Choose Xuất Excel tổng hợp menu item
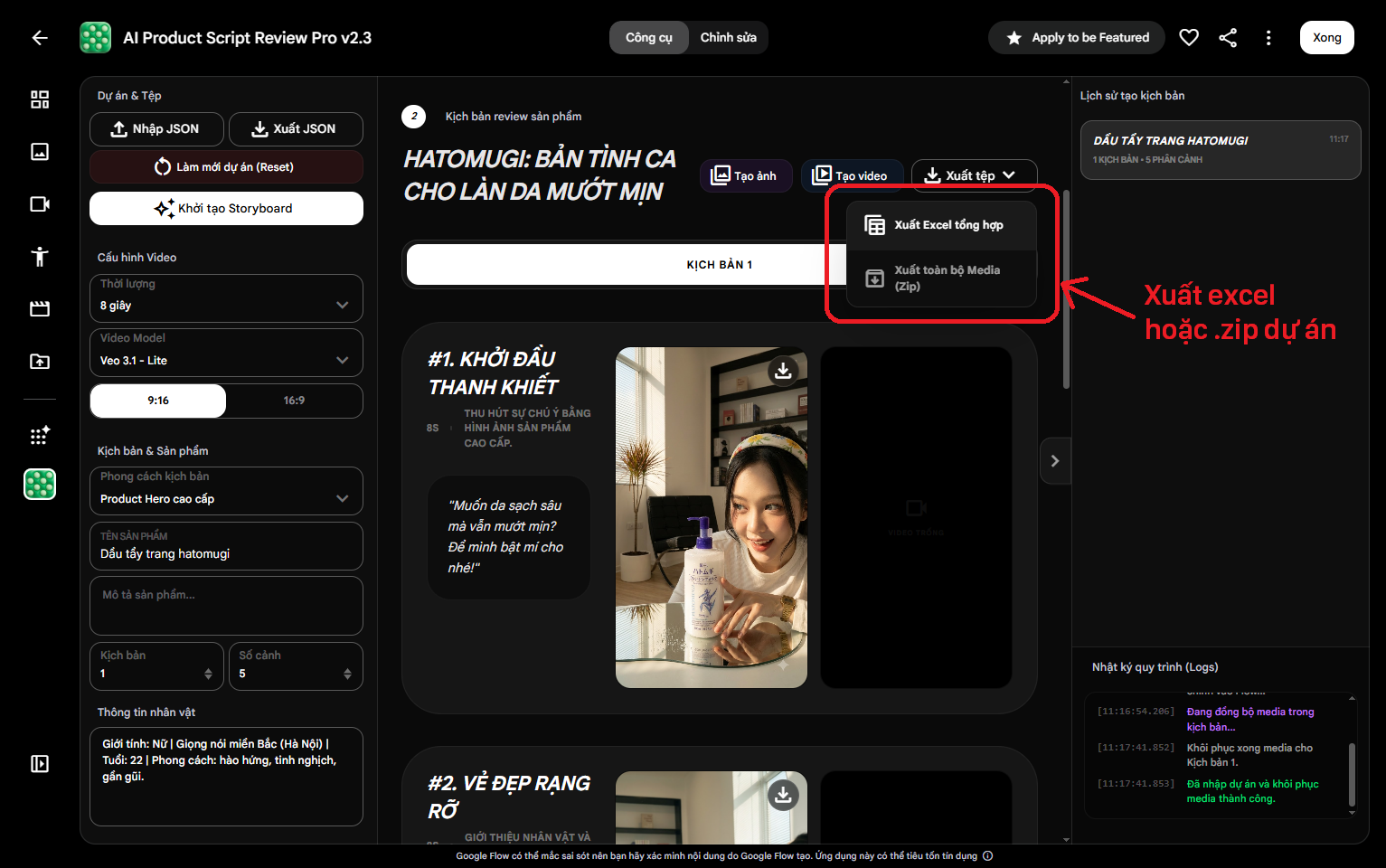The image size is (1386, 868). click(x=940, y=225)
